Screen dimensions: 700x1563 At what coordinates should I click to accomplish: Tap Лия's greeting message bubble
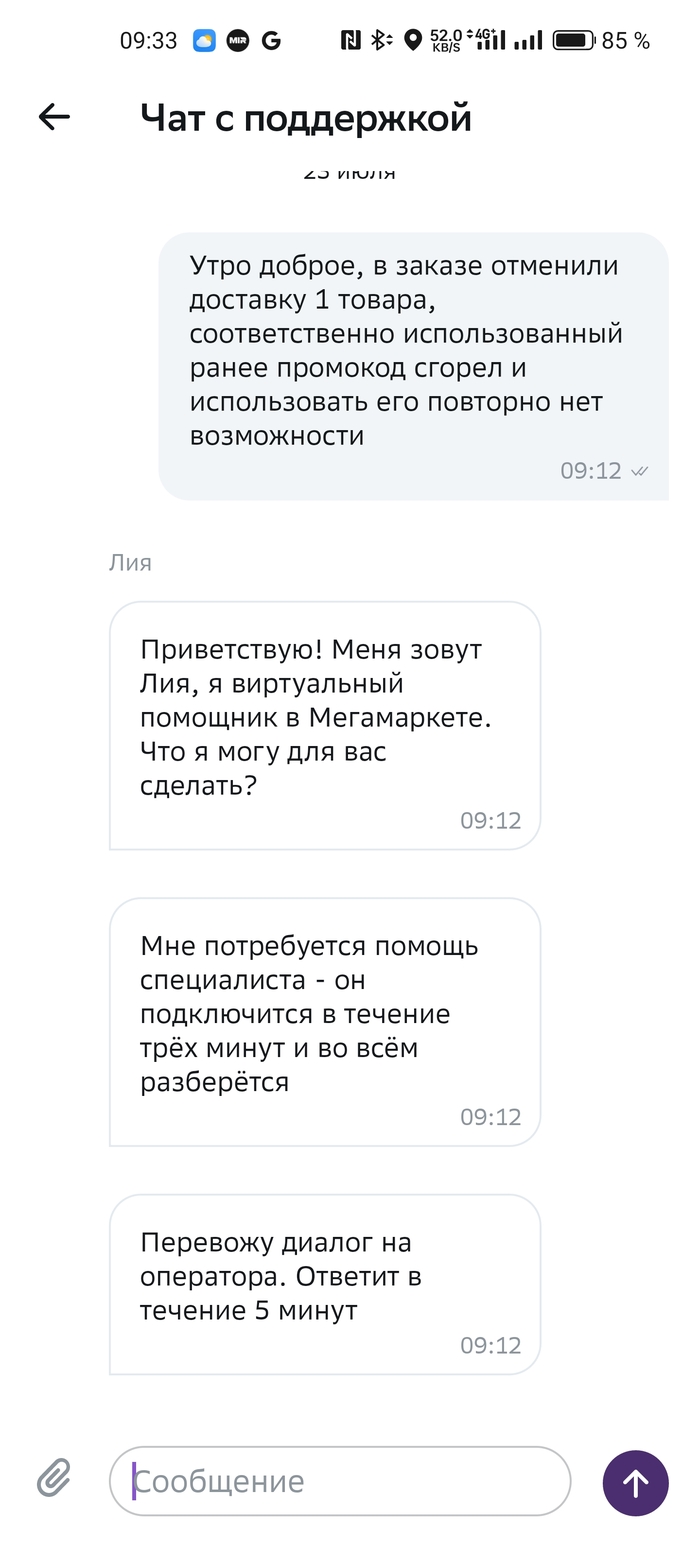(324, 725)
